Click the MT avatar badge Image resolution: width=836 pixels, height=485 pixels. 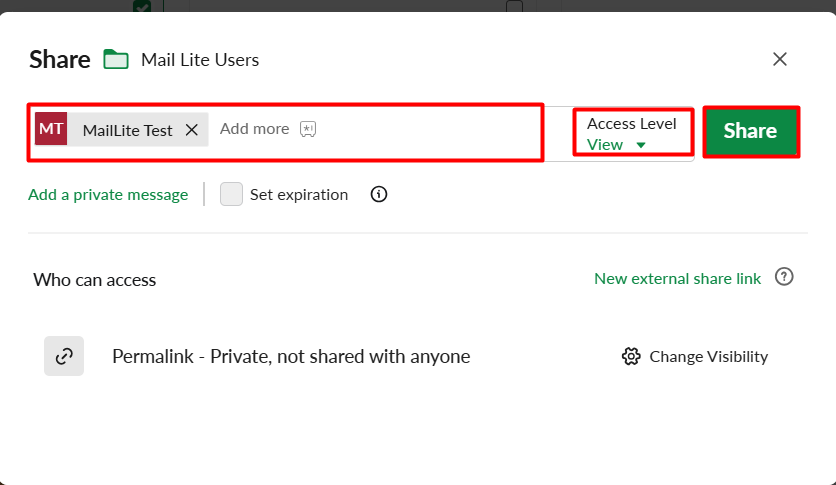(51, 128)
